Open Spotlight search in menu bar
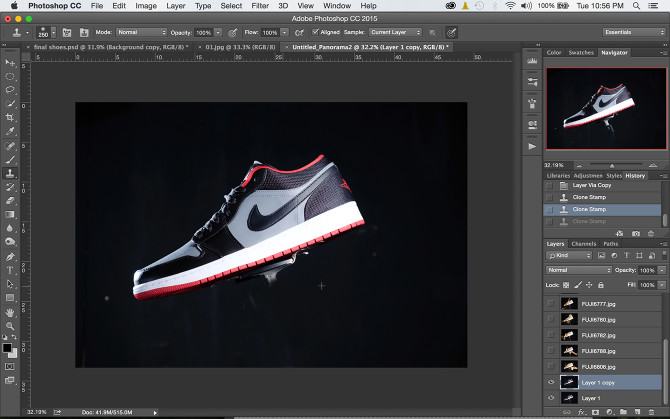This screenshot has height=419, width=670. (636, 6)
